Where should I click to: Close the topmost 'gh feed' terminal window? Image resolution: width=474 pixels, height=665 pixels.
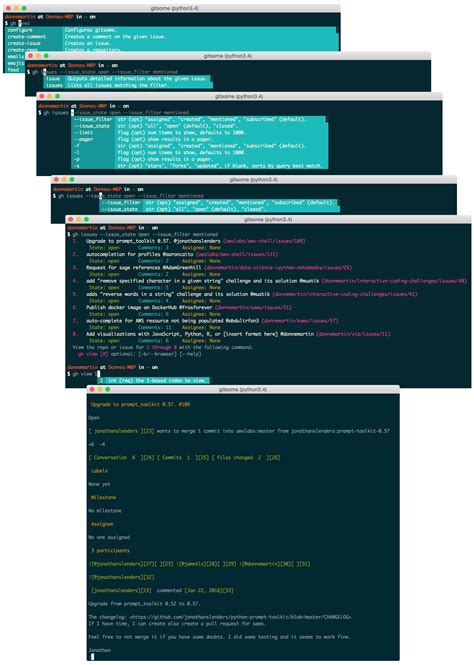(8, 8)
